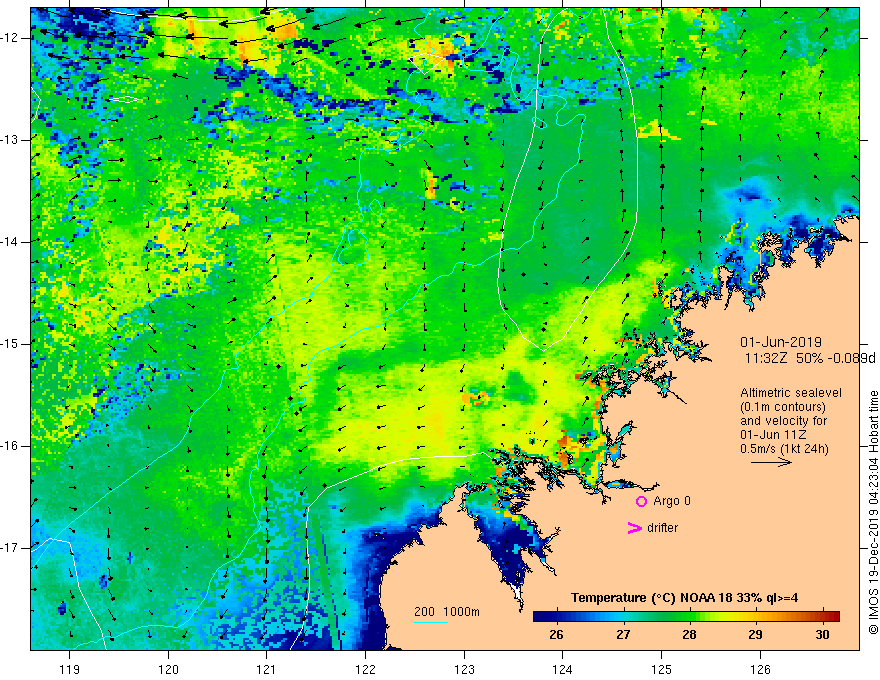This screenshot has width=880, height=680.
Task: Click the 'Temperature (°C) NOAA 18 33% ql>=4' title
Action: tap(684, 598)
